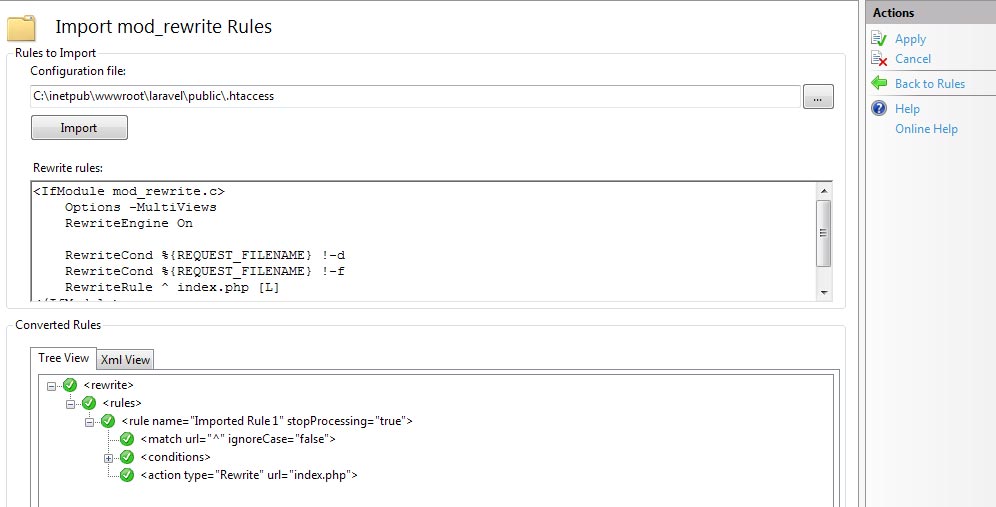Select the action type Rewrite tree item
Image resolution: width=996 pixels, height=507 pixels.
point(249,475)
